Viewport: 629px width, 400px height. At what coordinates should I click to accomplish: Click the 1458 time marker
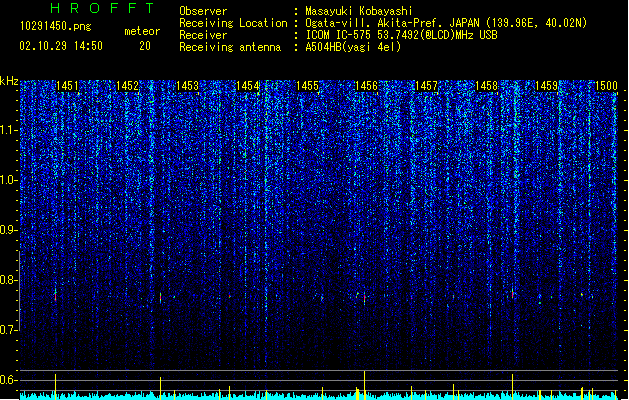(x=487, y=86)
